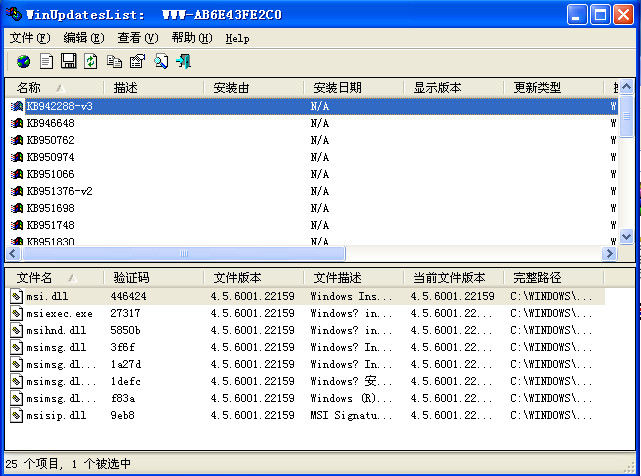Open the 文件(F) menu
Viewport: 641px width, 476px height.
coord(30,38)
